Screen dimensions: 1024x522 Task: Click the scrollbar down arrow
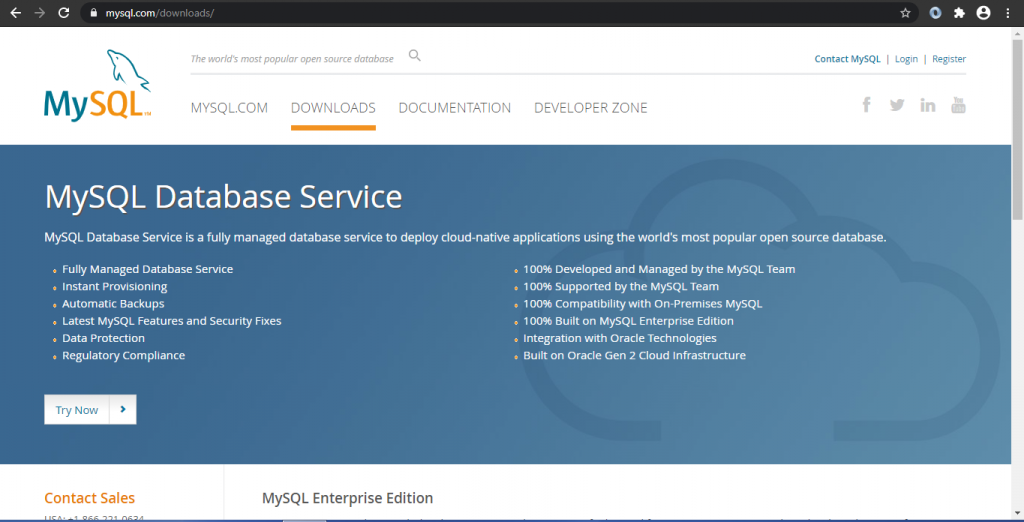pyautogui.click(x=1017, y=514)
